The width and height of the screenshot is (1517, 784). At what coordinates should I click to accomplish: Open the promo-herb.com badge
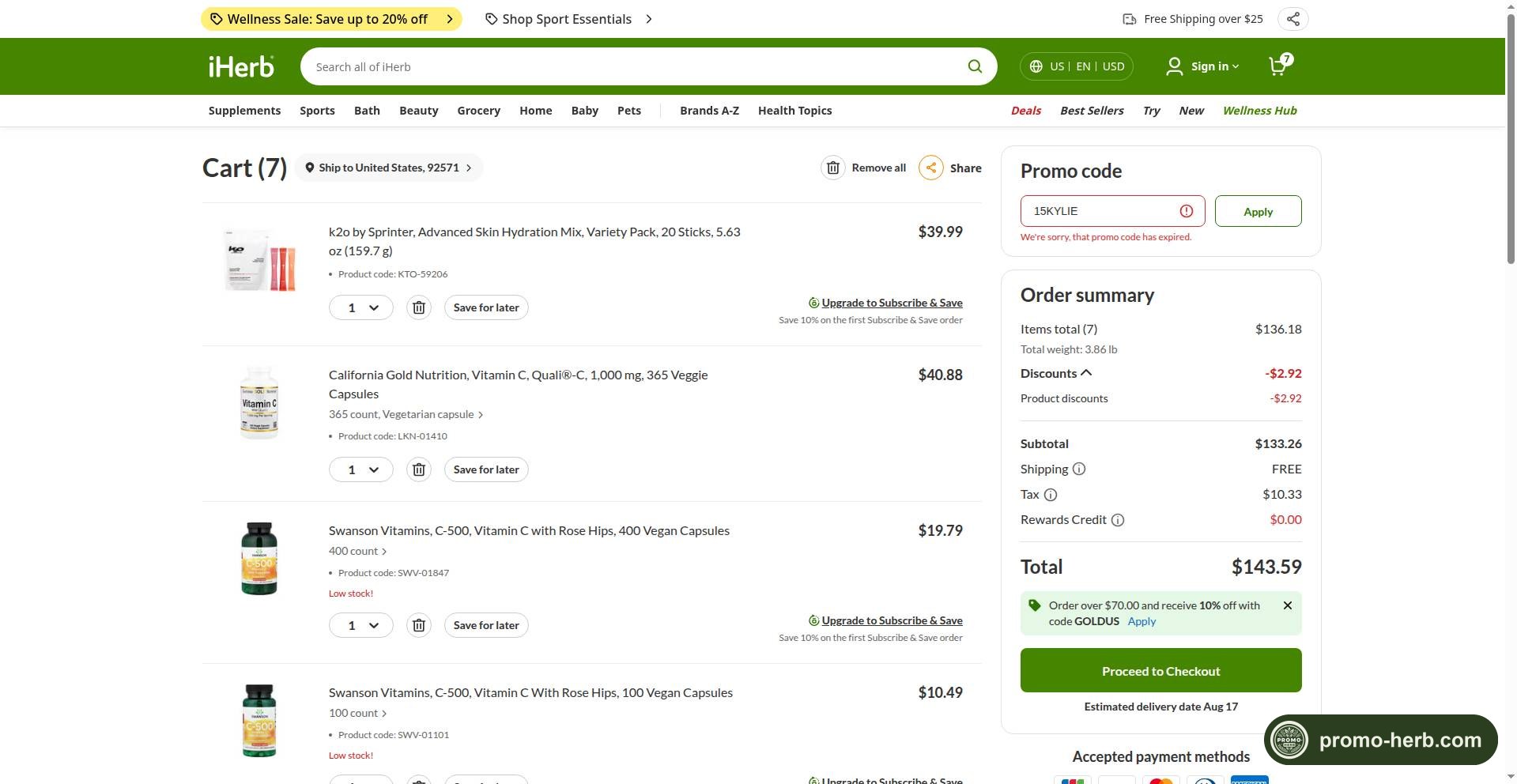click(1381, 740)
